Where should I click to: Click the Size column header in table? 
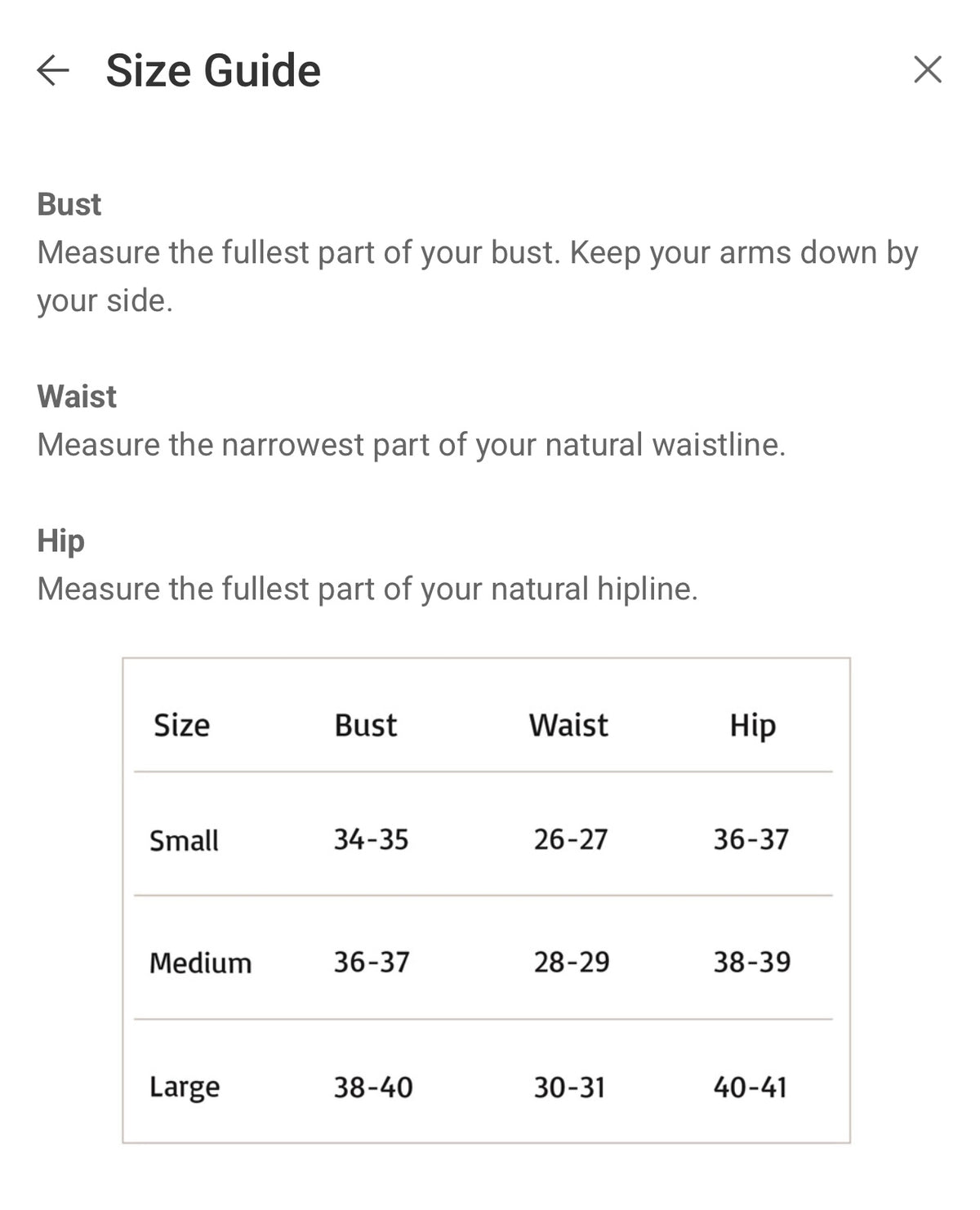(181, 725)
